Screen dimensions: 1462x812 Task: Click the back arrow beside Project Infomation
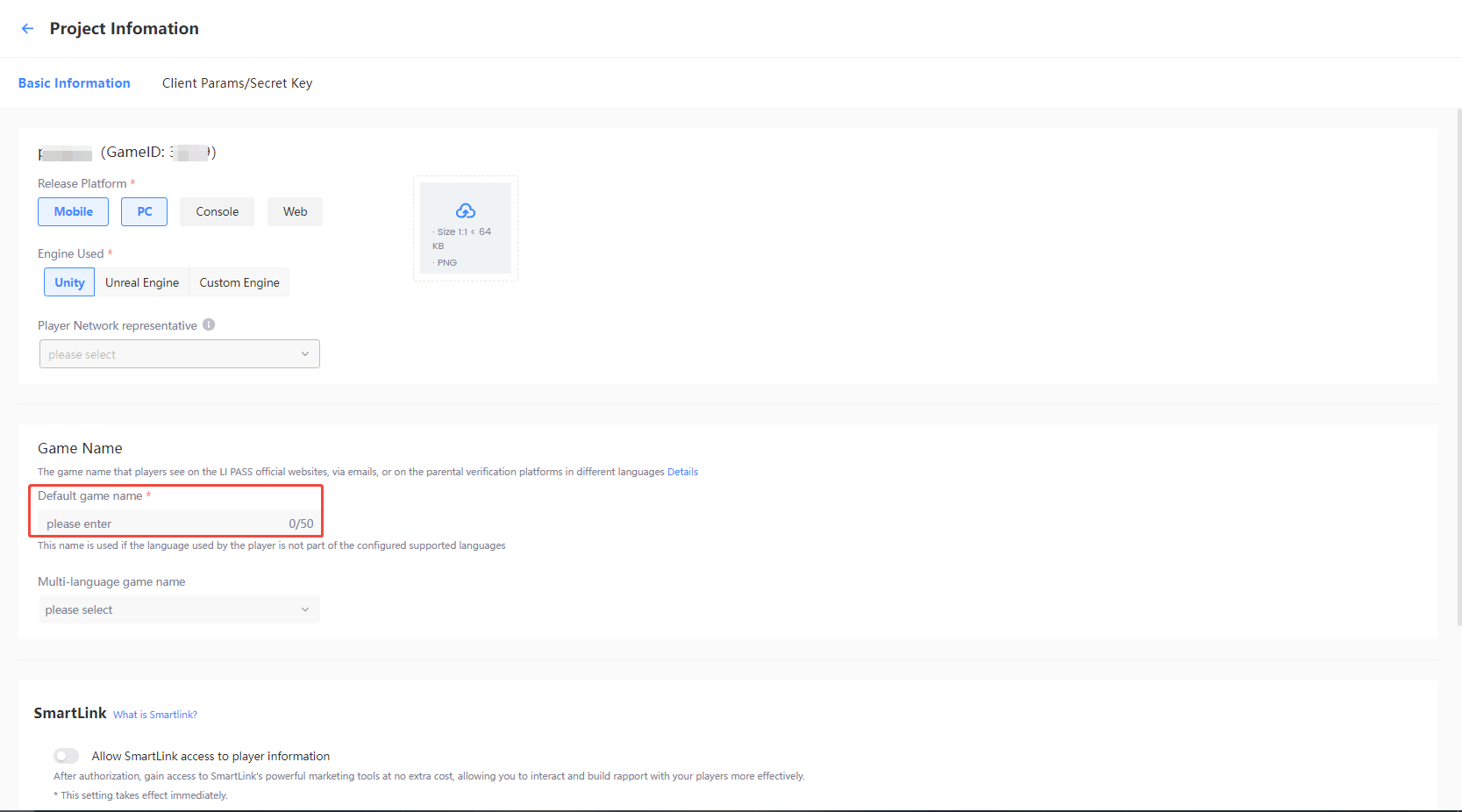click(x=27, y=29)
